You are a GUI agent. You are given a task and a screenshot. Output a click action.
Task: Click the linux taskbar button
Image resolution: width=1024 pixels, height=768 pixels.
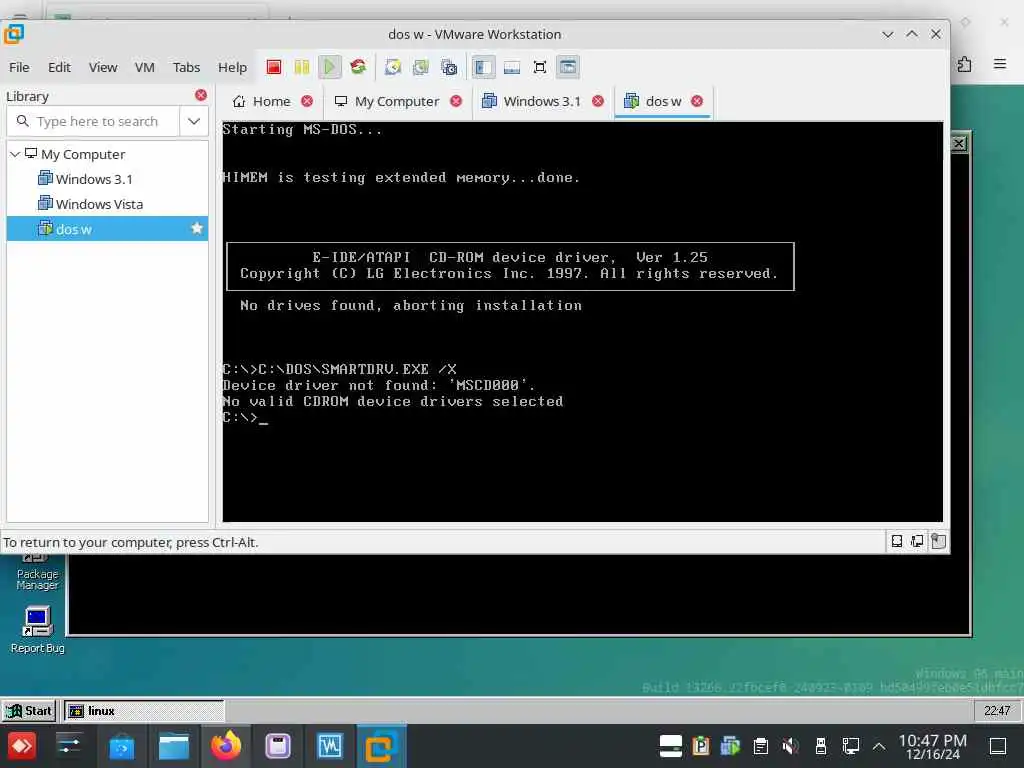[144, 711]
